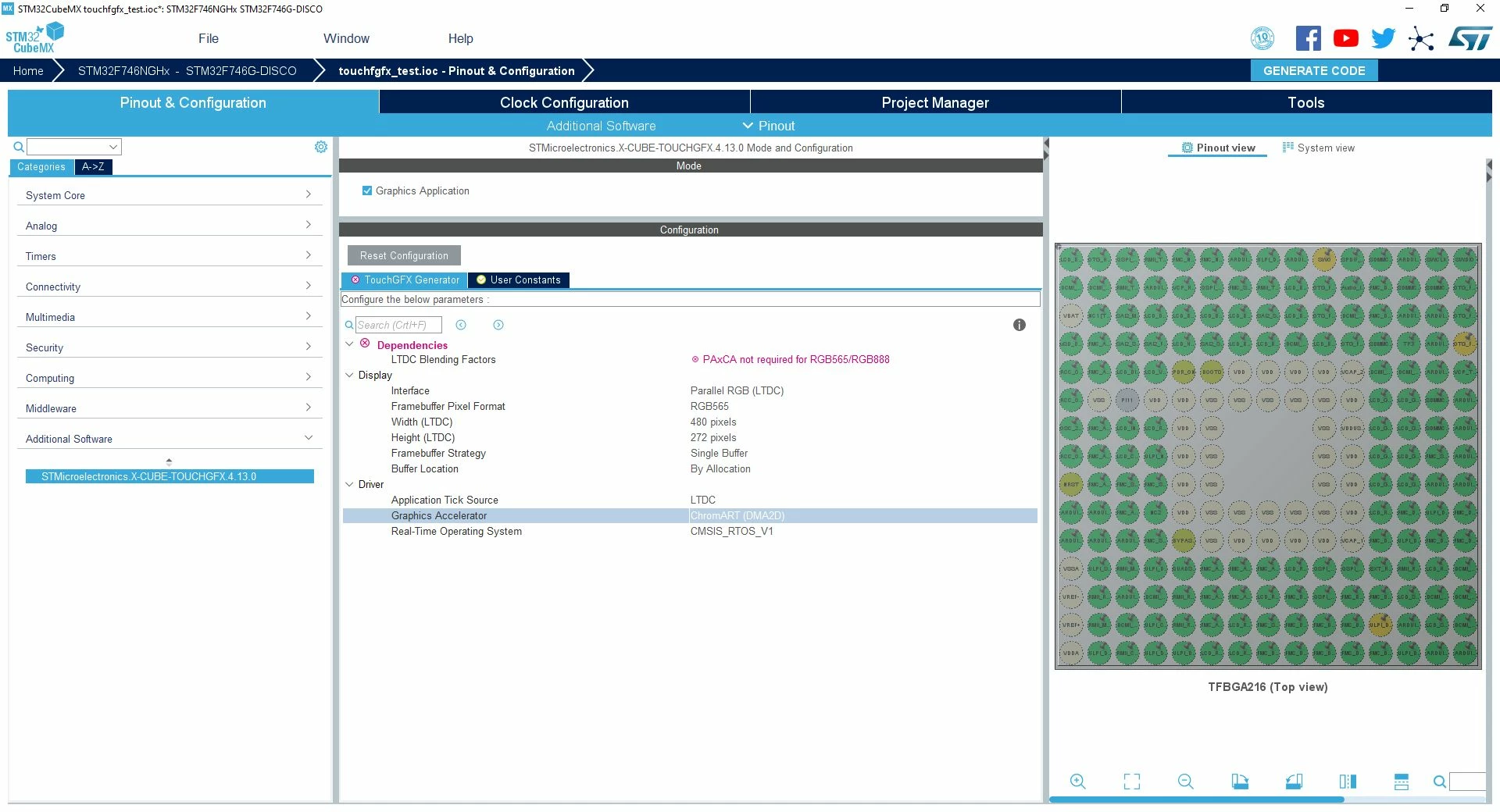
Task: Fit the chip to the pinout view
Action: pos(1132,782)
